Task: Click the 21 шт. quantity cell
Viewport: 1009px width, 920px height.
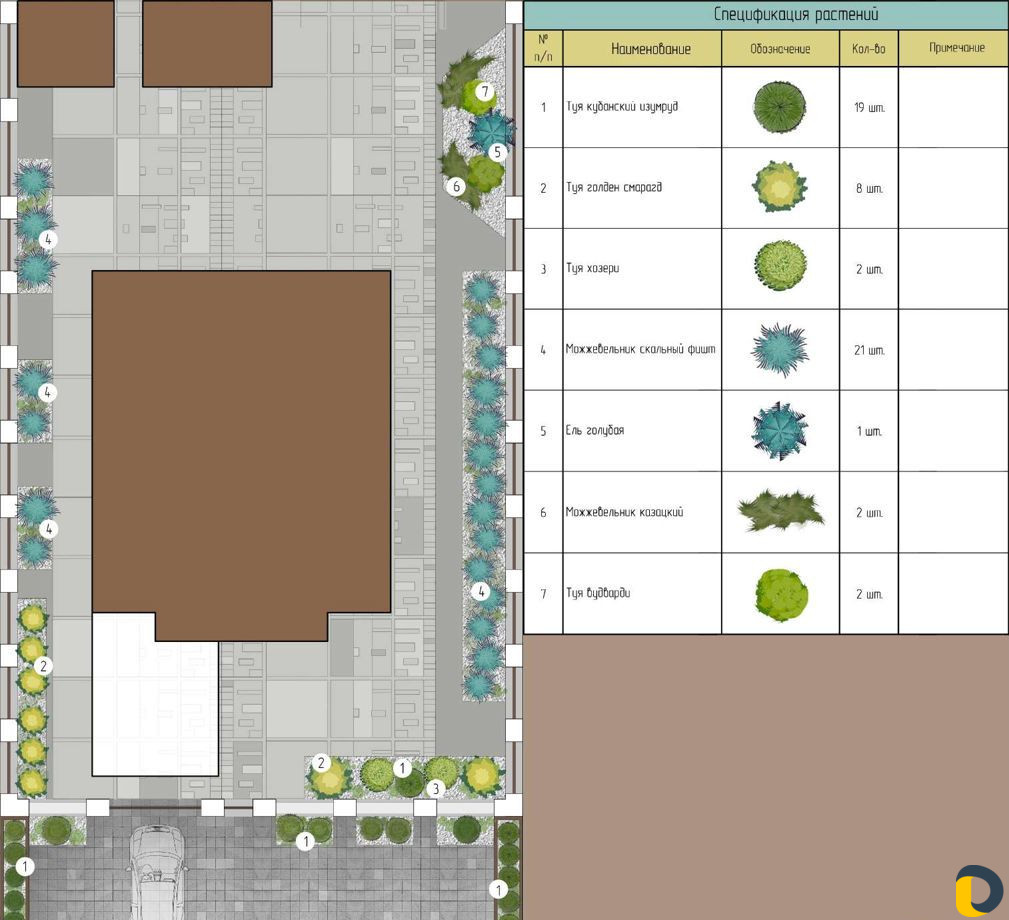Action: coord(869,350)
